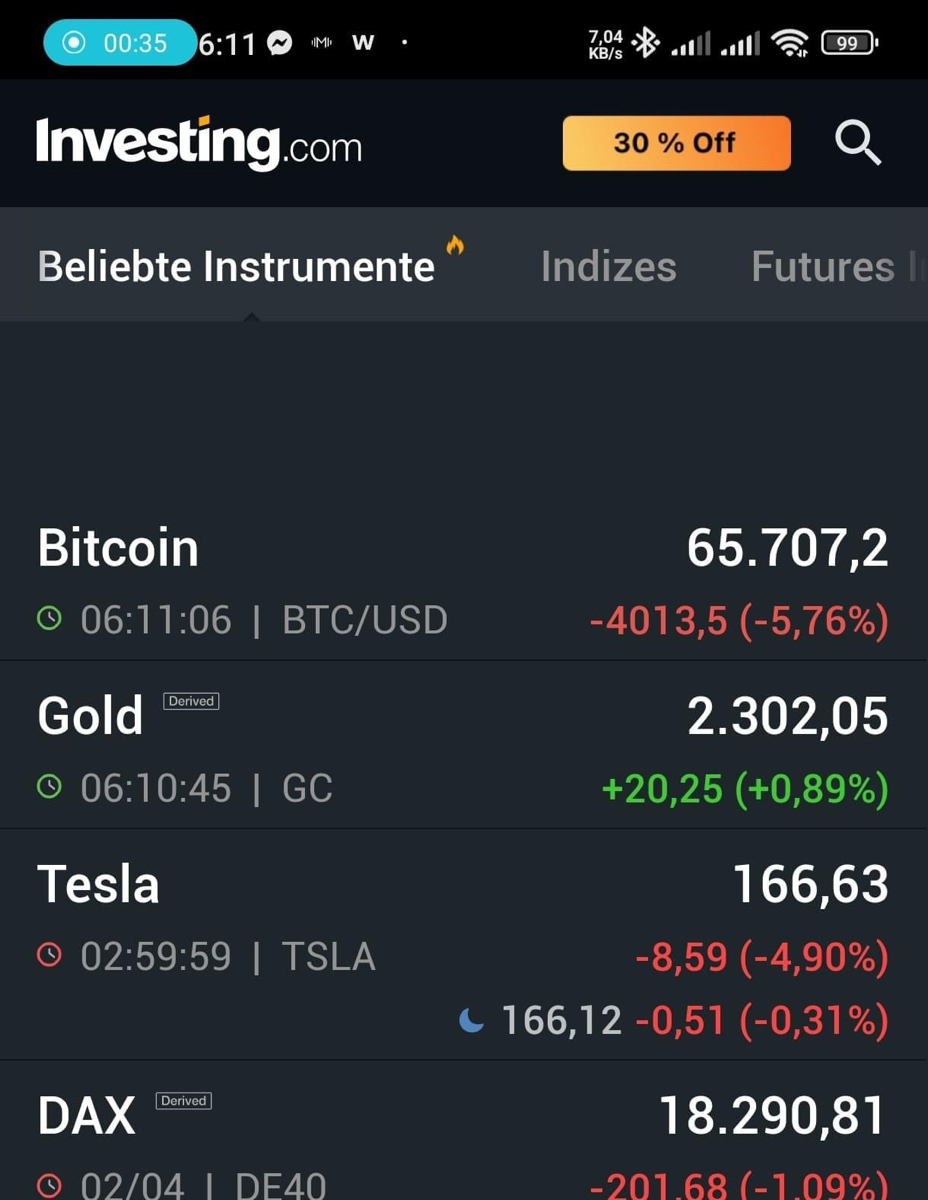The image size is (928, 1200).
Task: Tap the flame icon beside Beliebte Instrumente
Action: pos(455,245)
